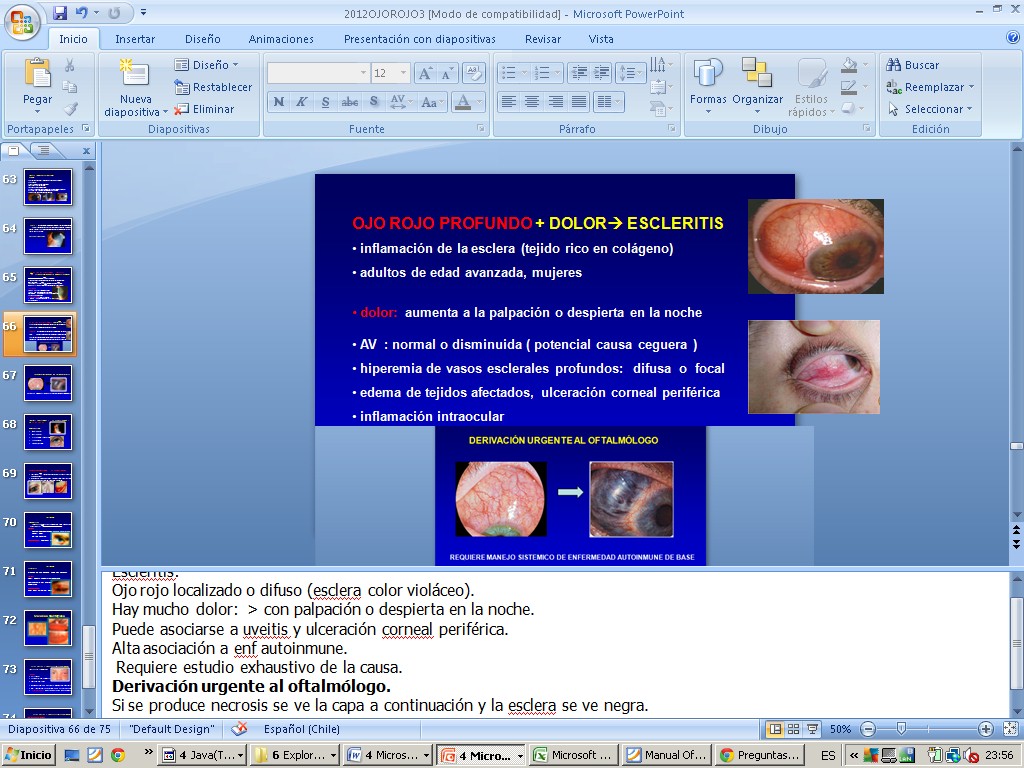Switch to the Animaciones tab

[281, 39]
